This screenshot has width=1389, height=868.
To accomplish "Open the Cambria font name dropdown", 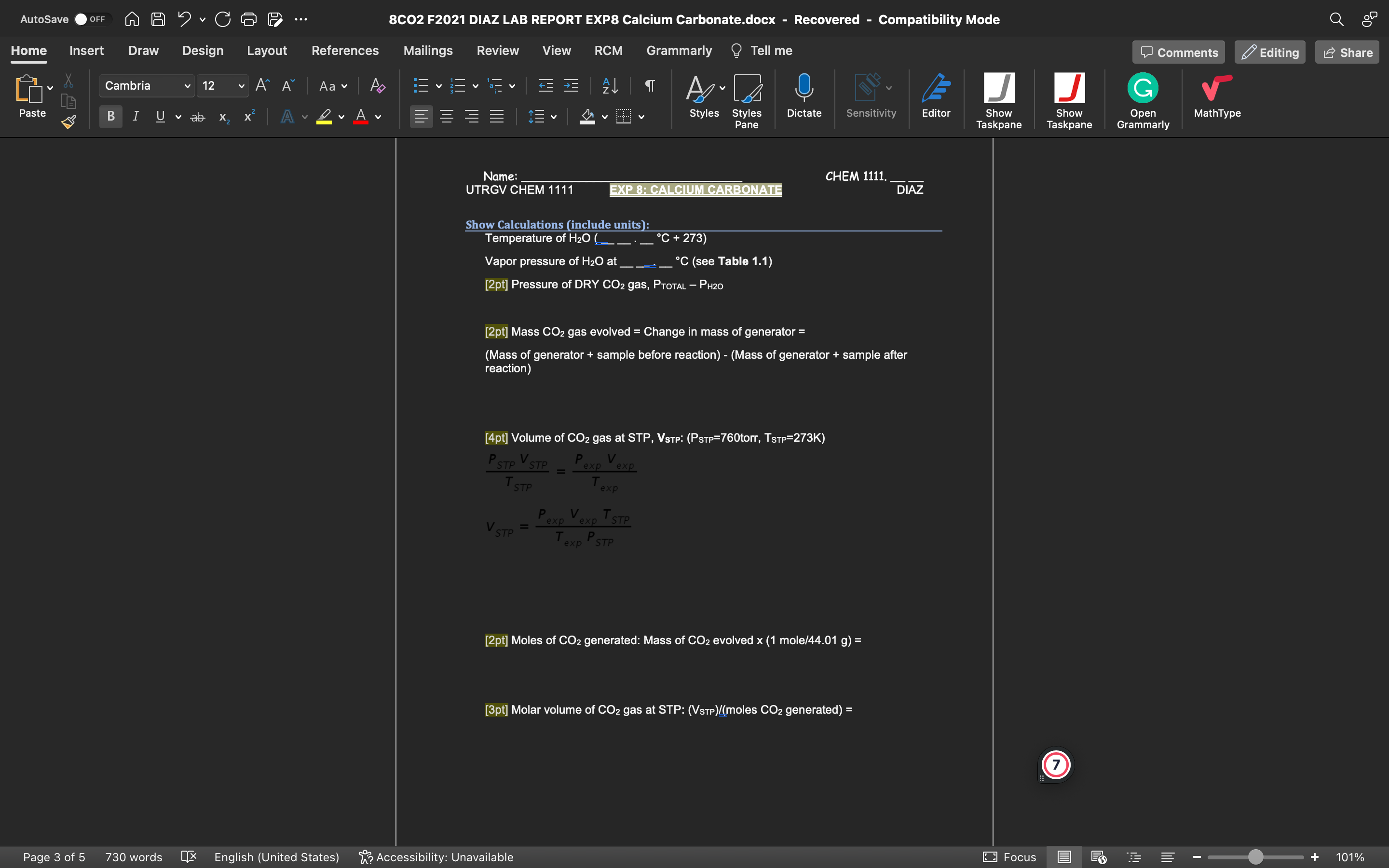I will tap(187, 86).
